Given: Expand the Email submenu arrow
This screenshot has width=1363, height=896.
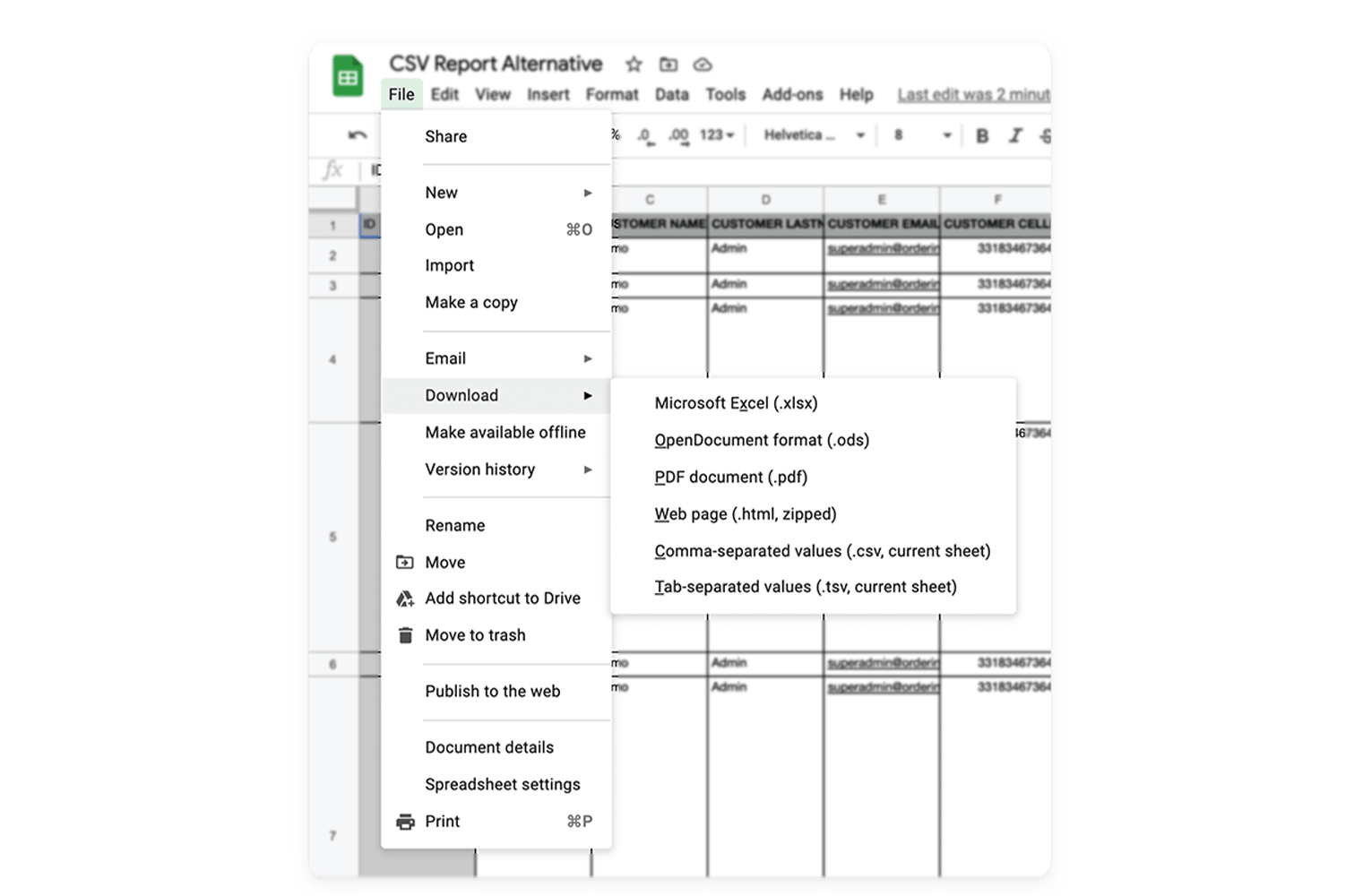Looking at the screenshot, I should (588, 358).
